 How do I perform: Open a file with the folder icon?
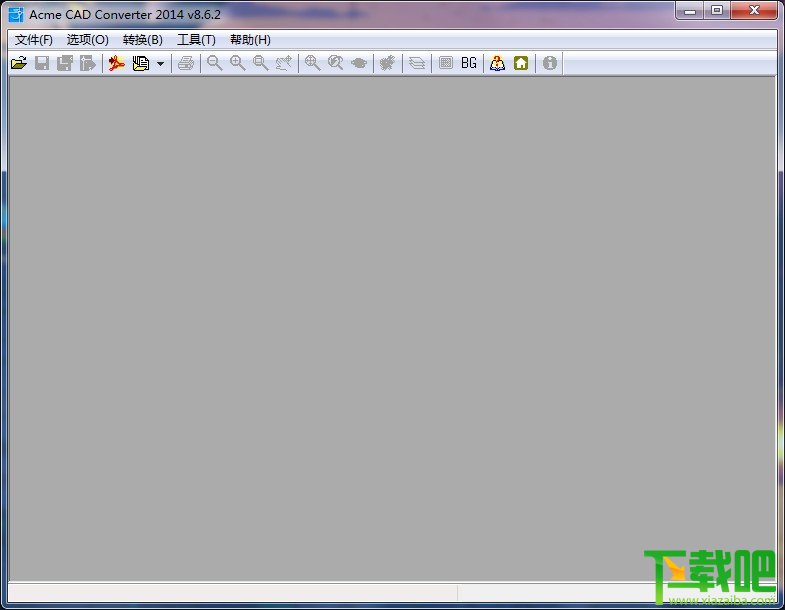pyautogui.click(x=19, y=63)
